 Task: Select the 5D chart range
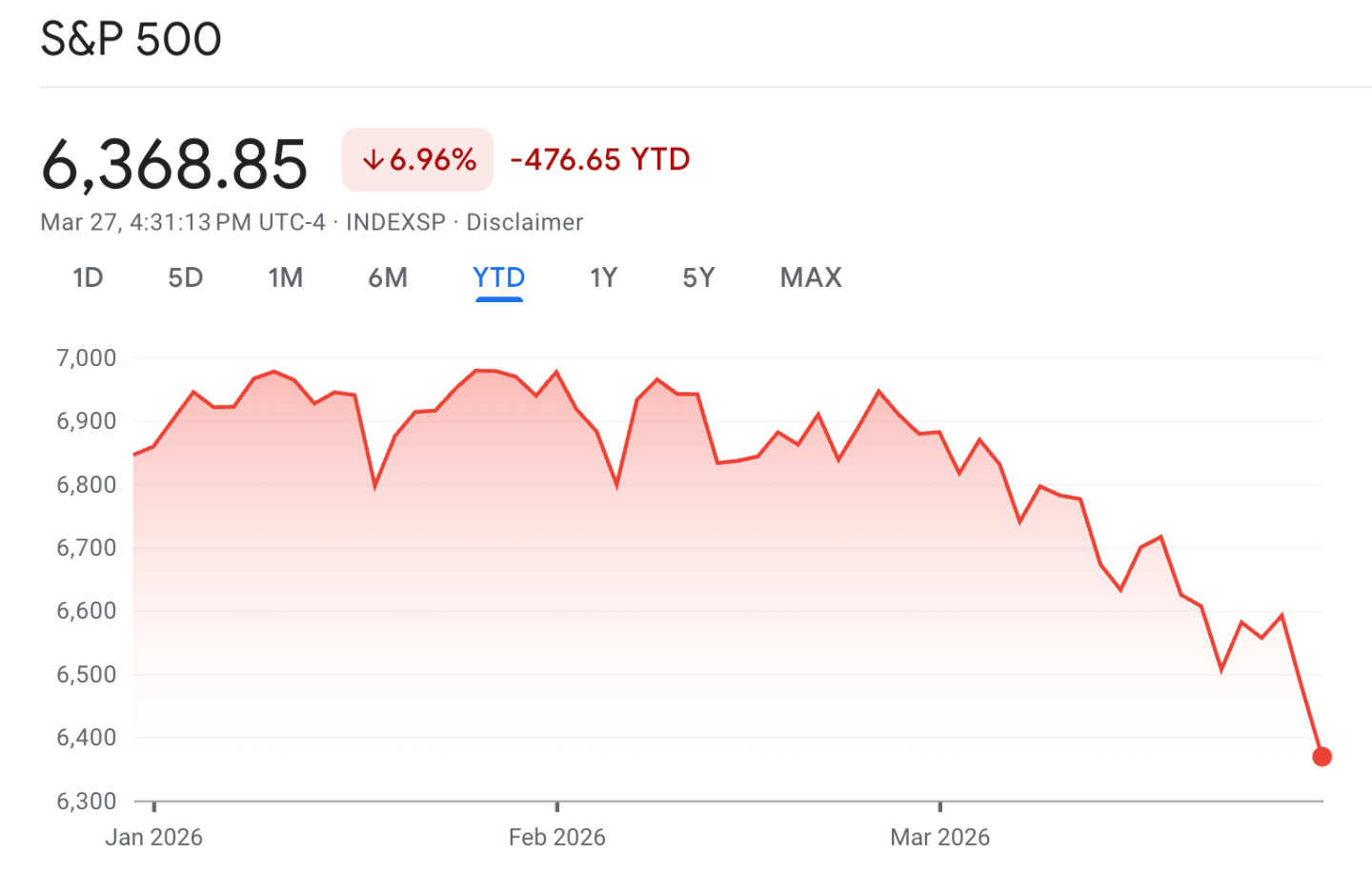pyautogui.click(x=186, y=277)
